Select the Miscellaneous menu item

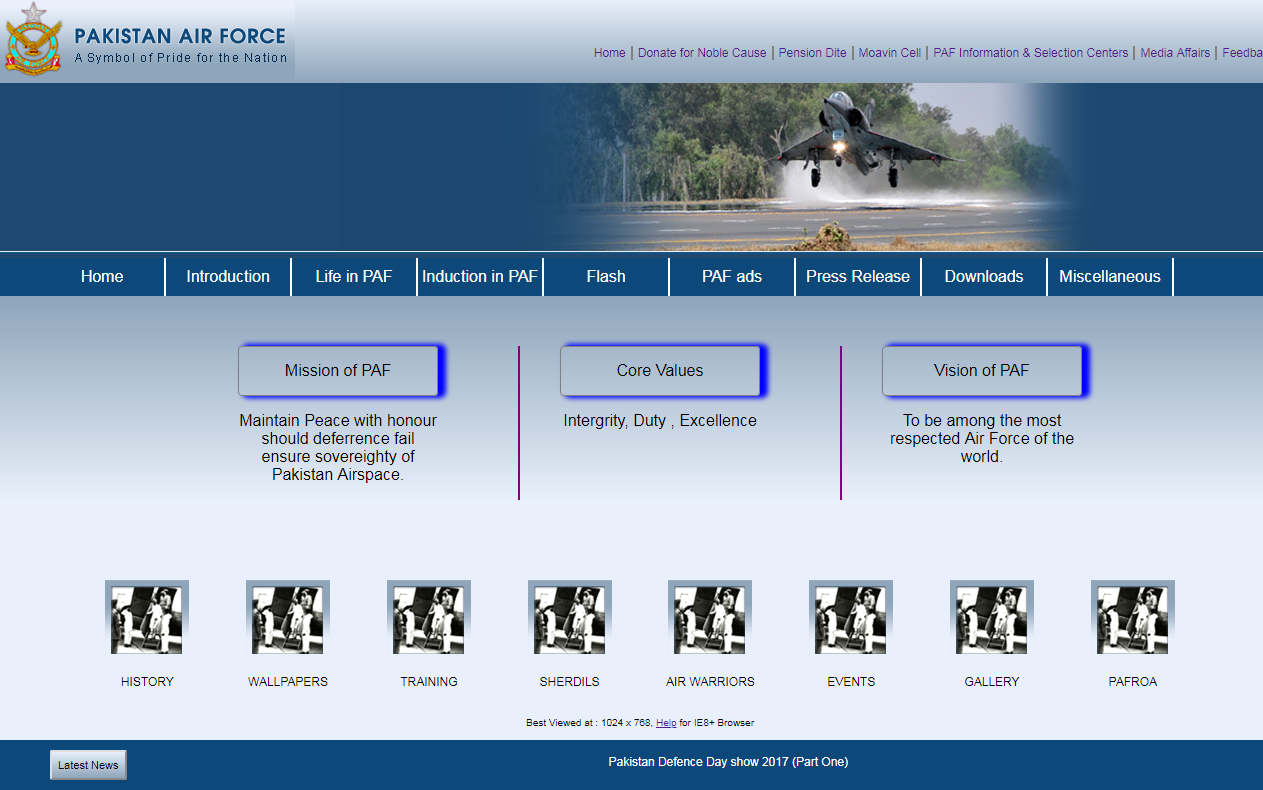1110,277
